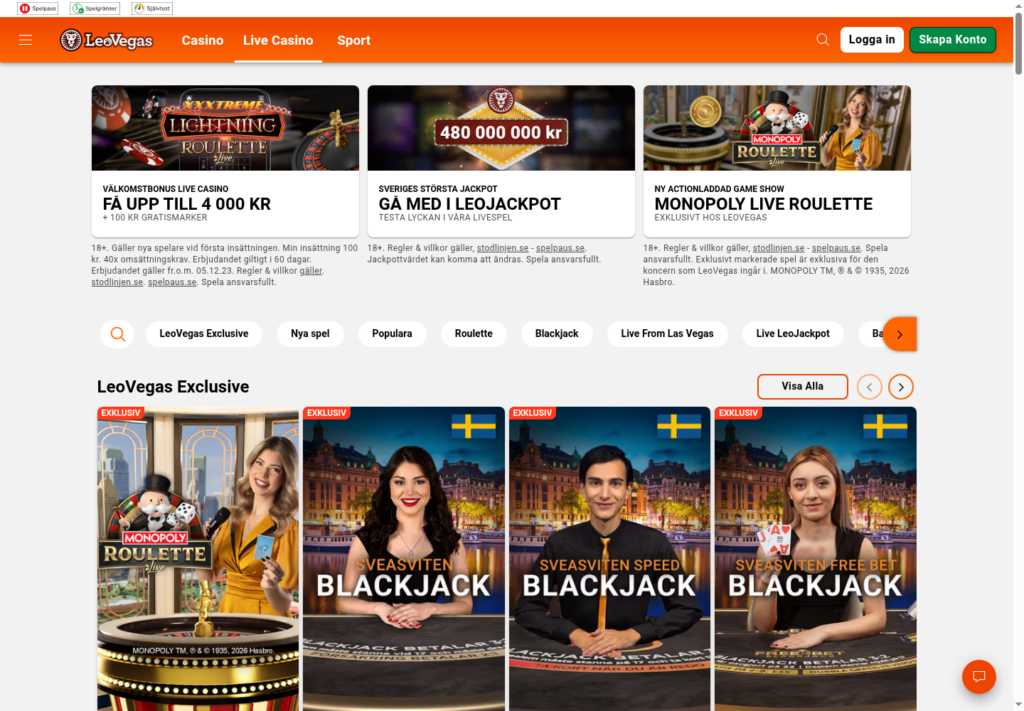
Task: Go to next LeoVegas Exclusive games
Action: point(901,387)
